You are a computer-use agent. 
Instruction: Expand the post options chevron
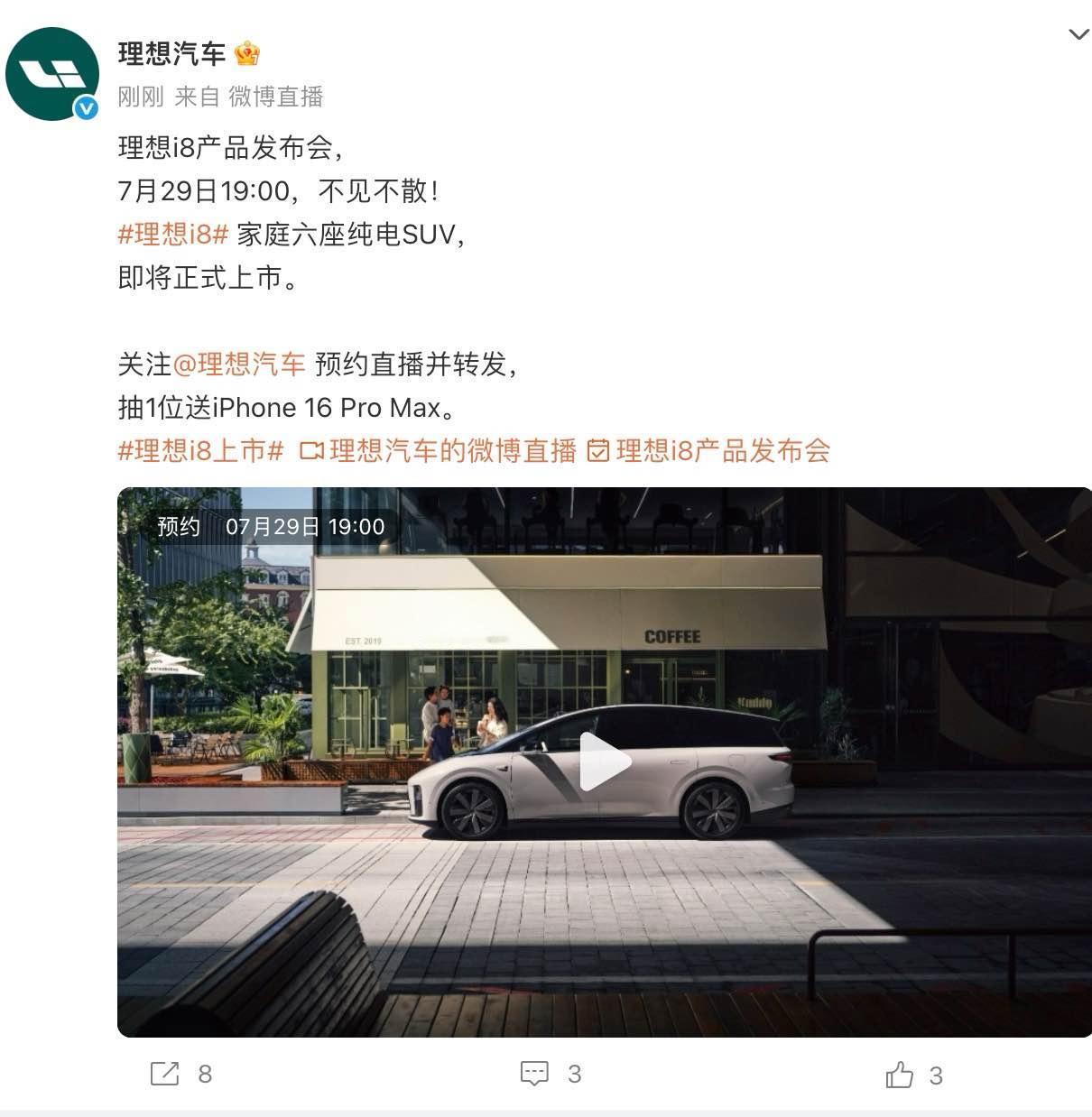pos(1078,35)
